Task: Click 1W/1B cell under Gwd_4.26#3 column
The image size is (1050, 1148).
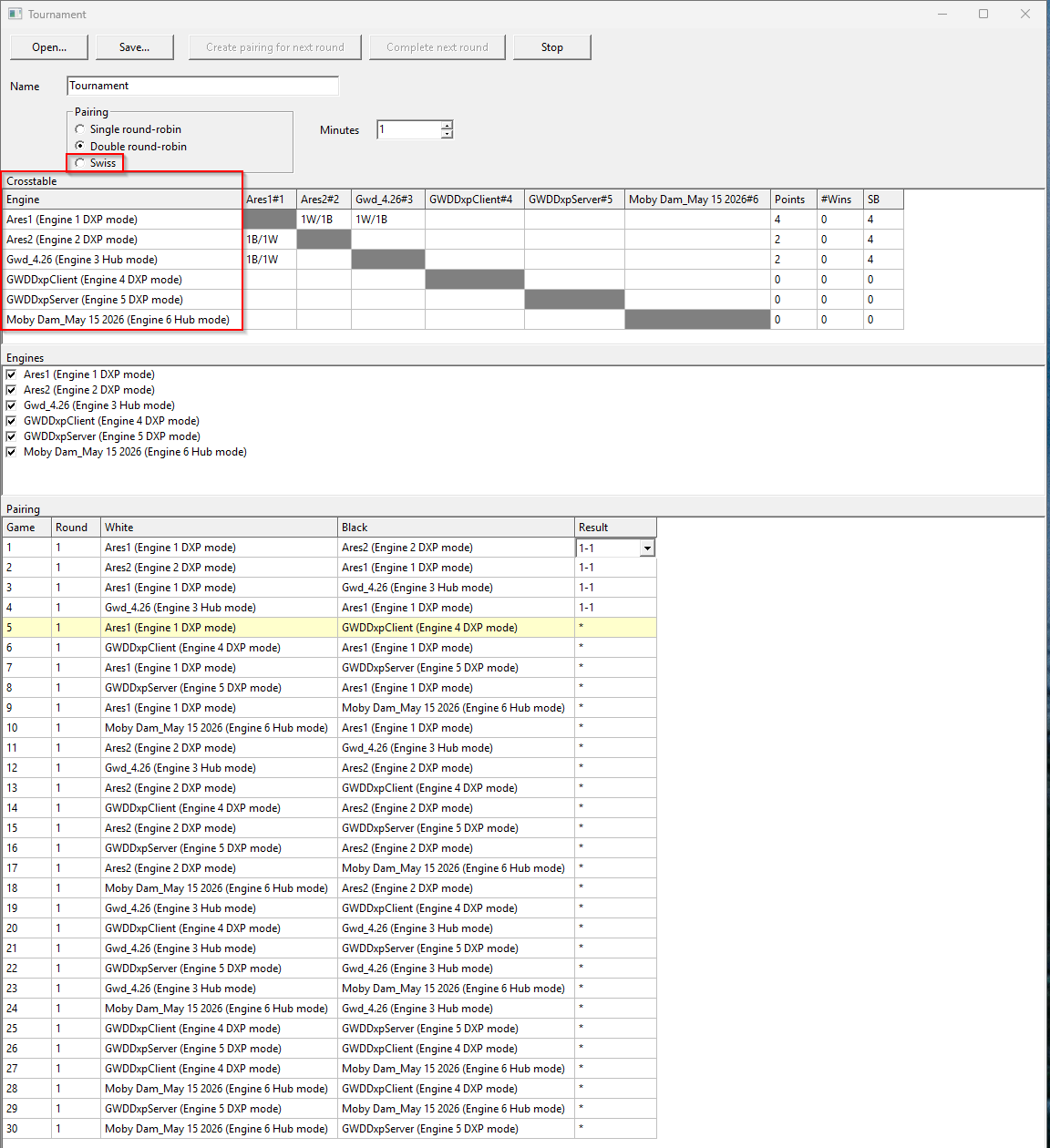Action: [388, 220]
